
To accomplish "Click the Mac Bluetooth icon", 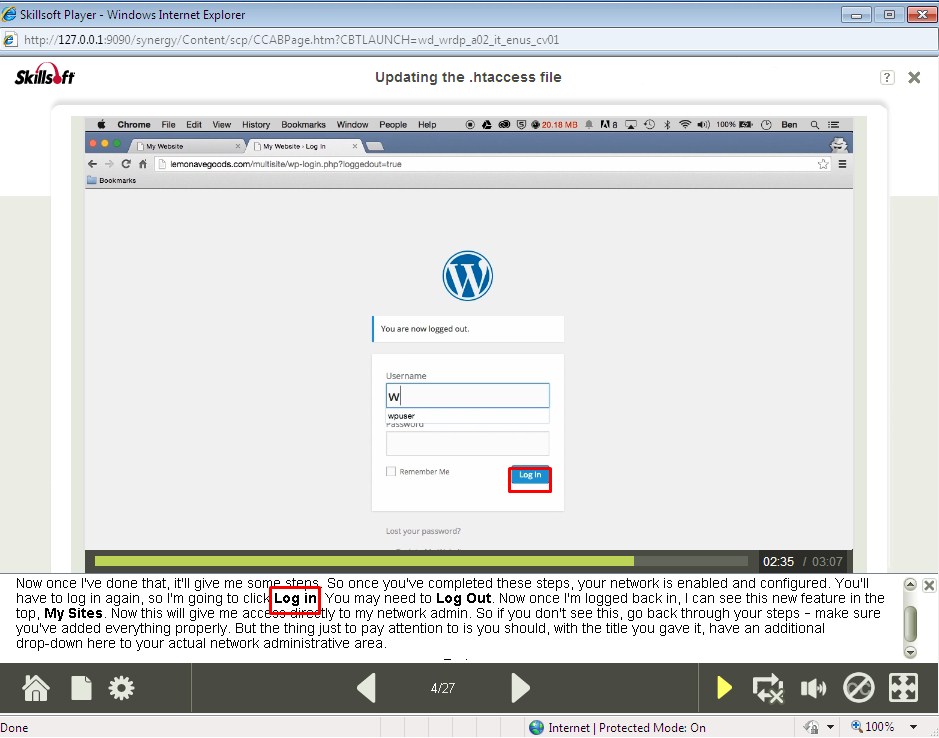I will click(667, 125).
